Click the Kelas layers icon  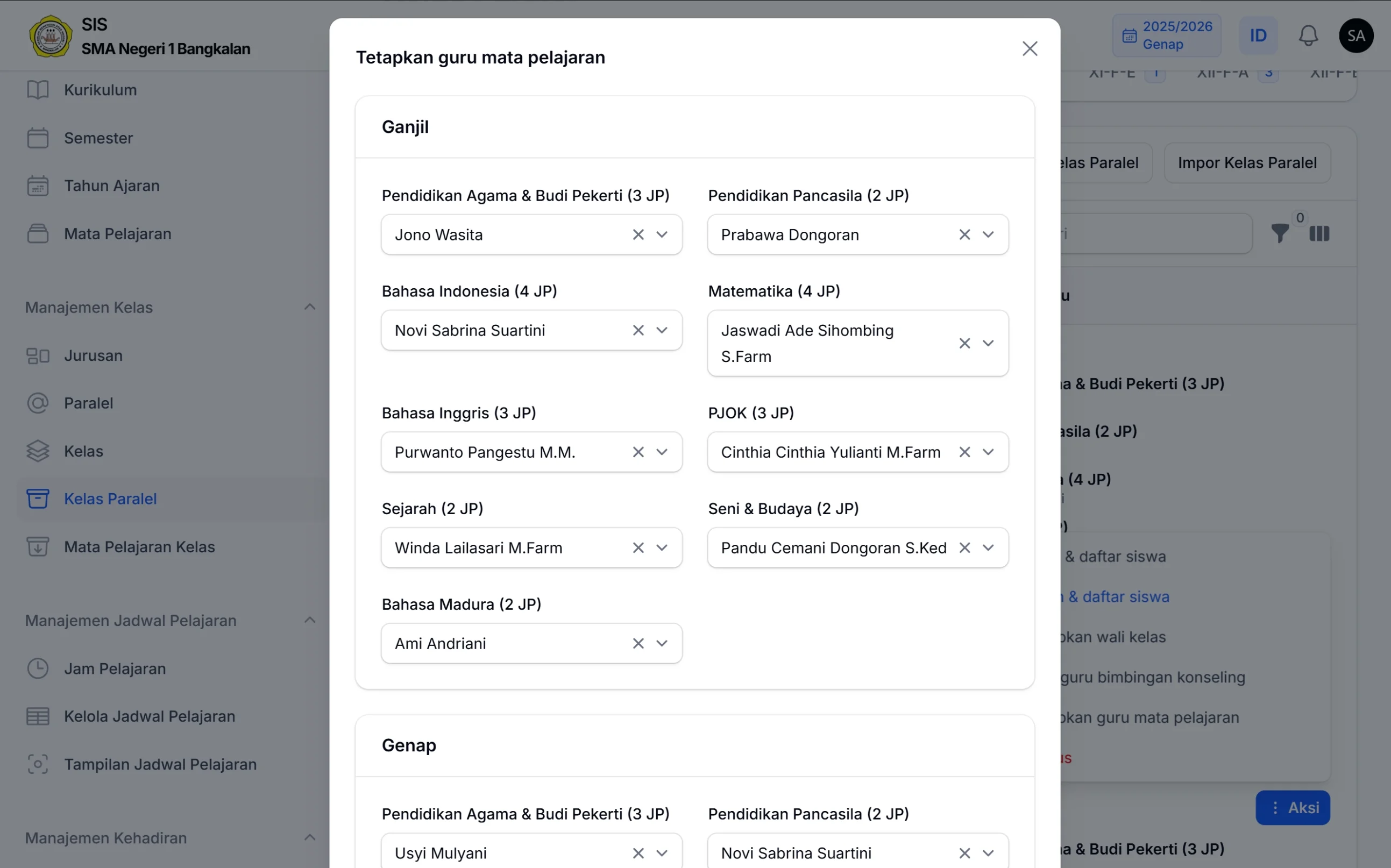38,451
